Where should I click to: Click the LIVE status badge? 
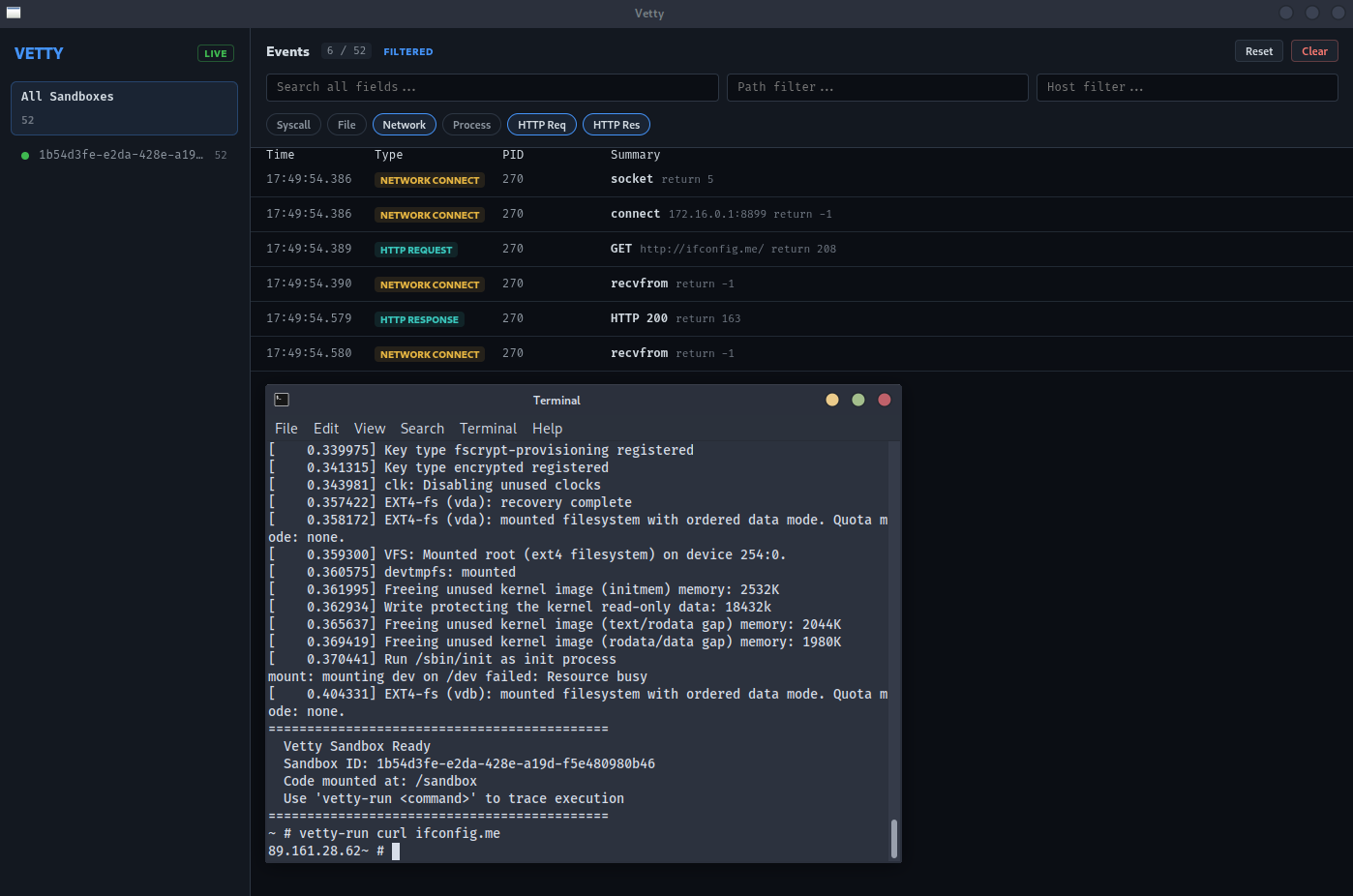point(216,53)
